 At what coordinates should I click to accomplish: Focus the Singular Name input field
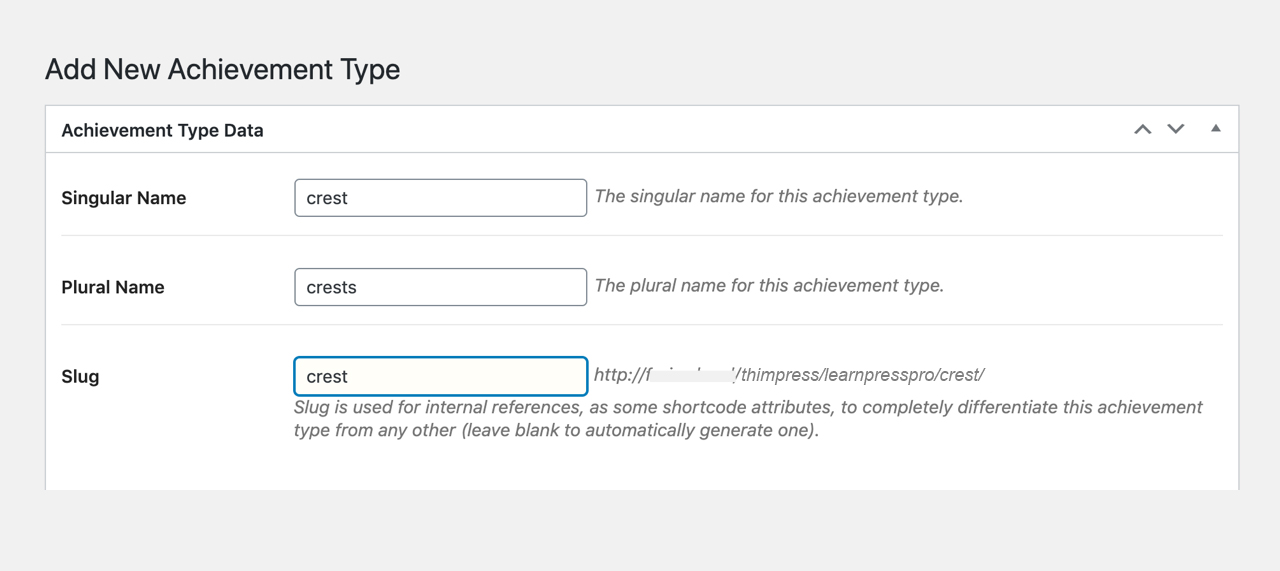click(440, 198)
